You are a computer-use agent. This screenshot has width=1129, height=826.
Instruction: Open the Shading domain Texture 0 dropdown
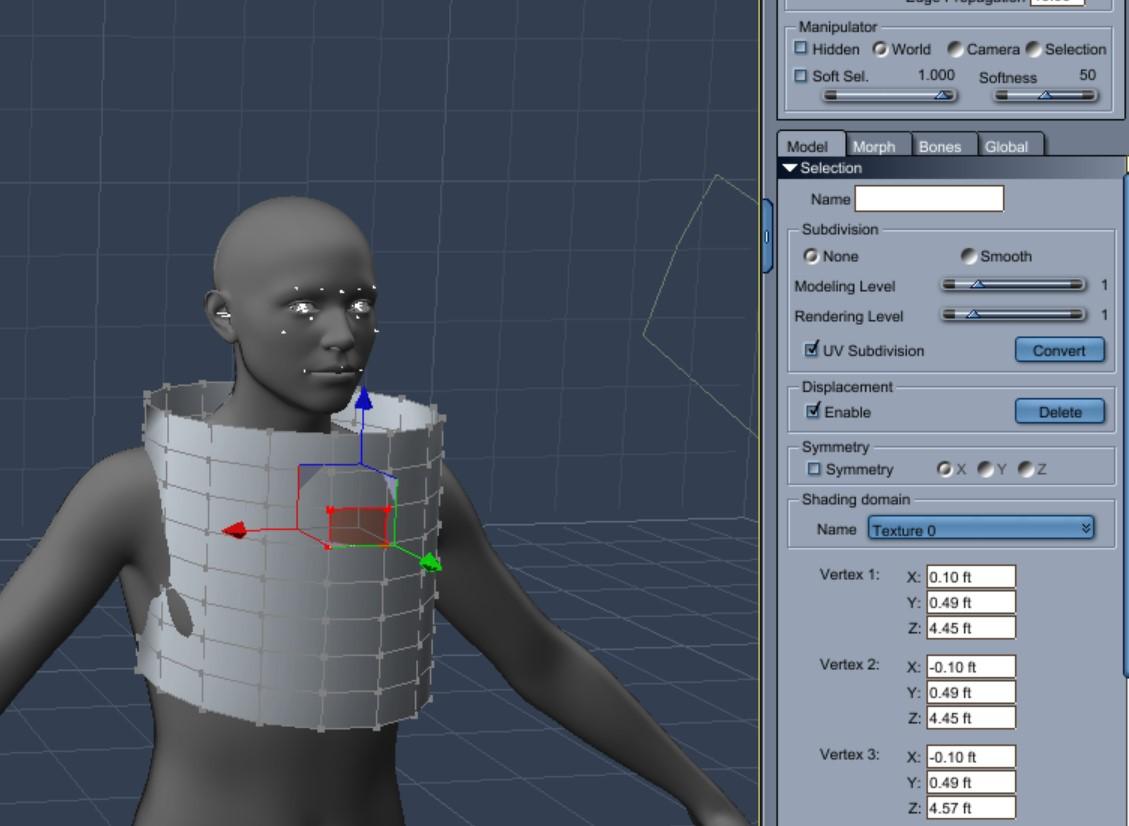coord(981,529)
